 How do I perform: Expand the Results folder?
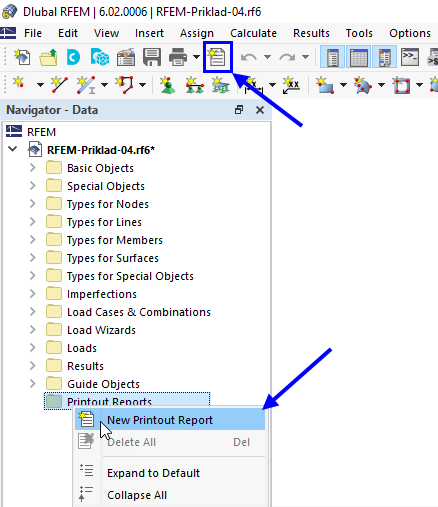(32, 365)
